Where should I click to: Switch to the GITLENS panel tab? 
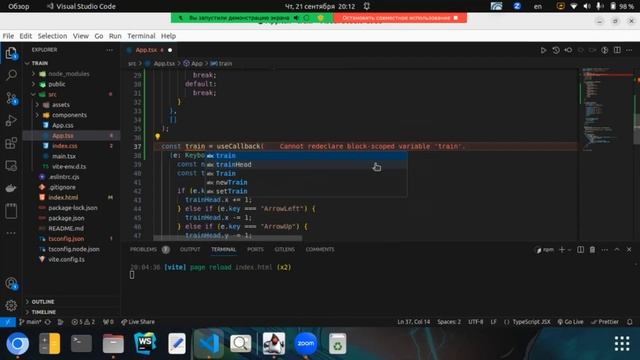point(284,249)
